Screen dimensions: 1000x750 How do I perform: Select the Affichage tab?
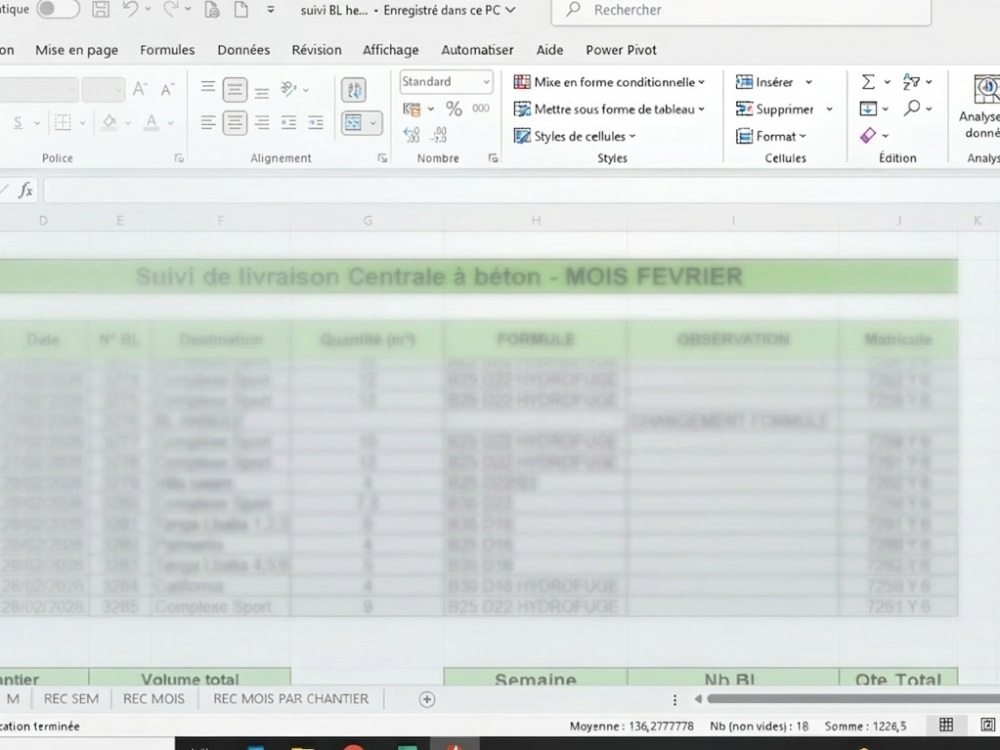pyautogui.click(x=390, y=50)
